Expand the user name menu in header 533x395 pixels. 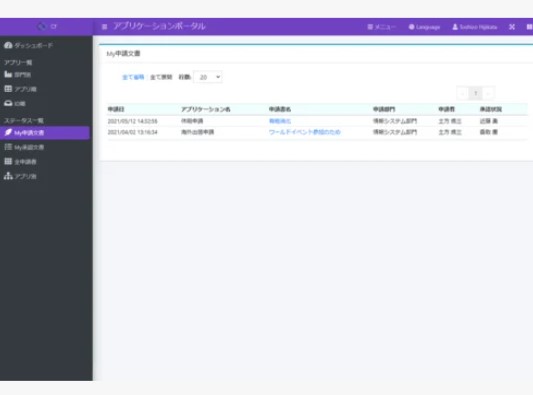point(475,27)
